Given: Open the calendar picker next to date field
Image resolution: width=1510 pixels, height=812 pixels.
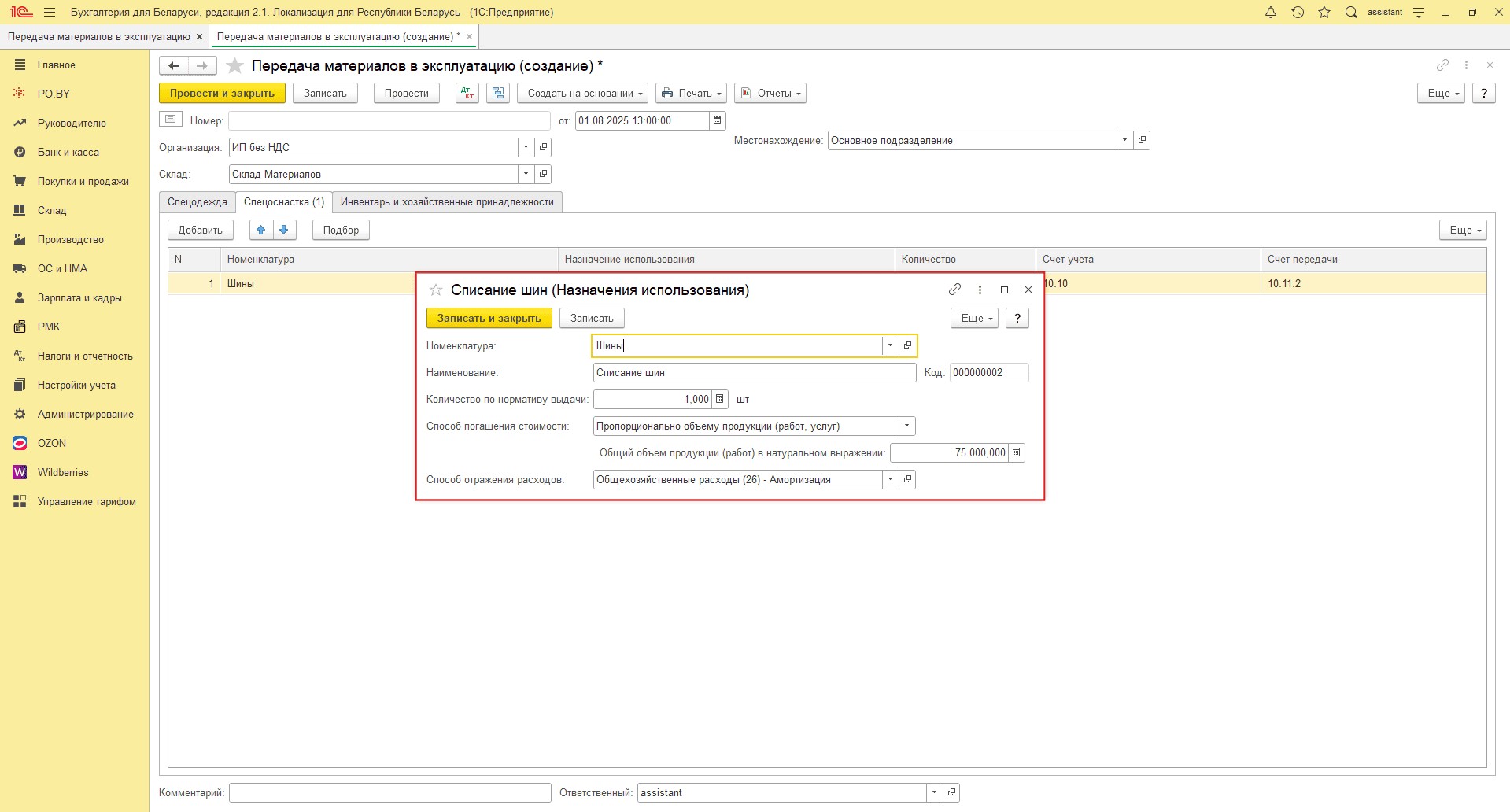Looking at the screenshot, I should point(717,120).
